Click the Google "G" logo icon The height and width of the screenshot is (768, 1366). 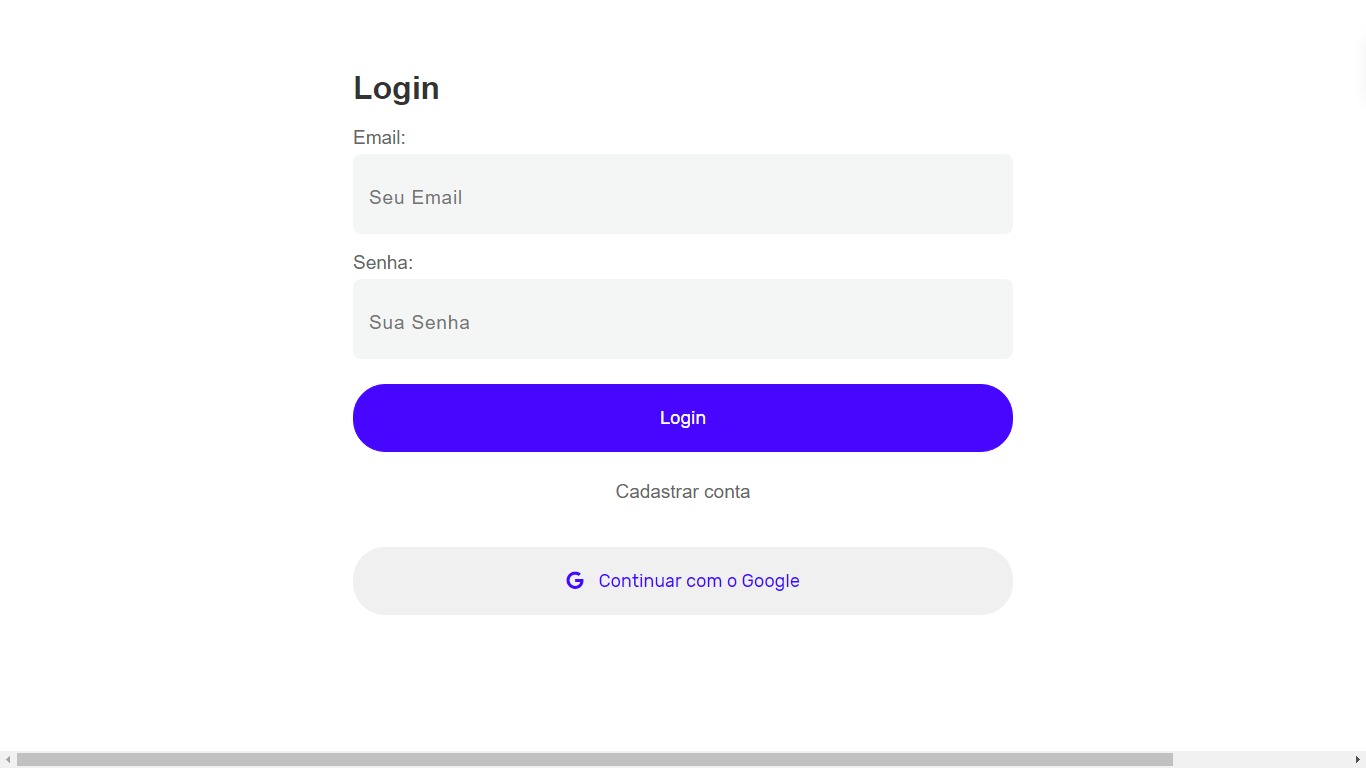click(575, 581)
